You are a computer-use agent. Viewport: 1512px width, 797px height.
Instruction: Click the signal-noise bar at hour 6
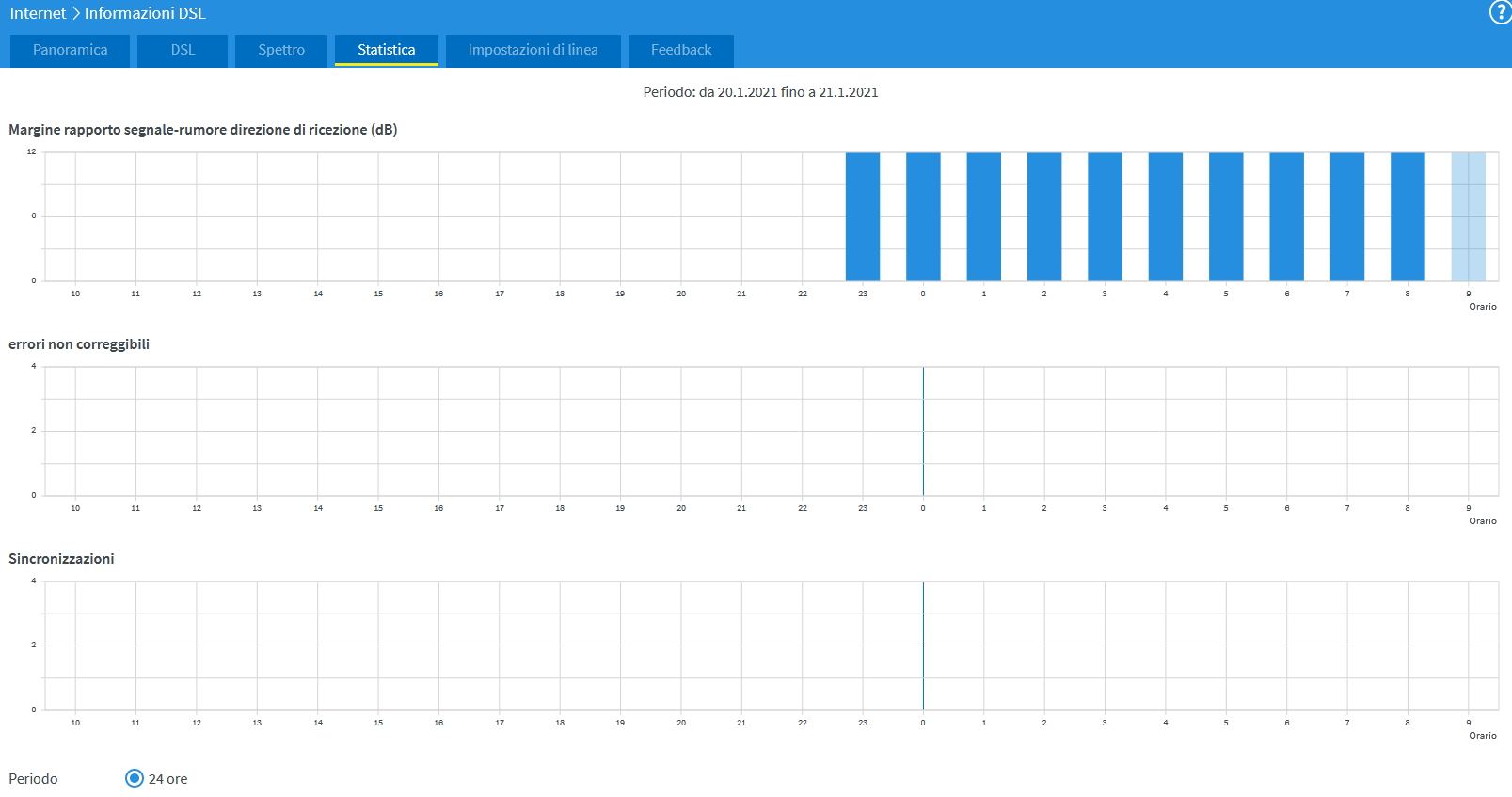[1286, 216]
